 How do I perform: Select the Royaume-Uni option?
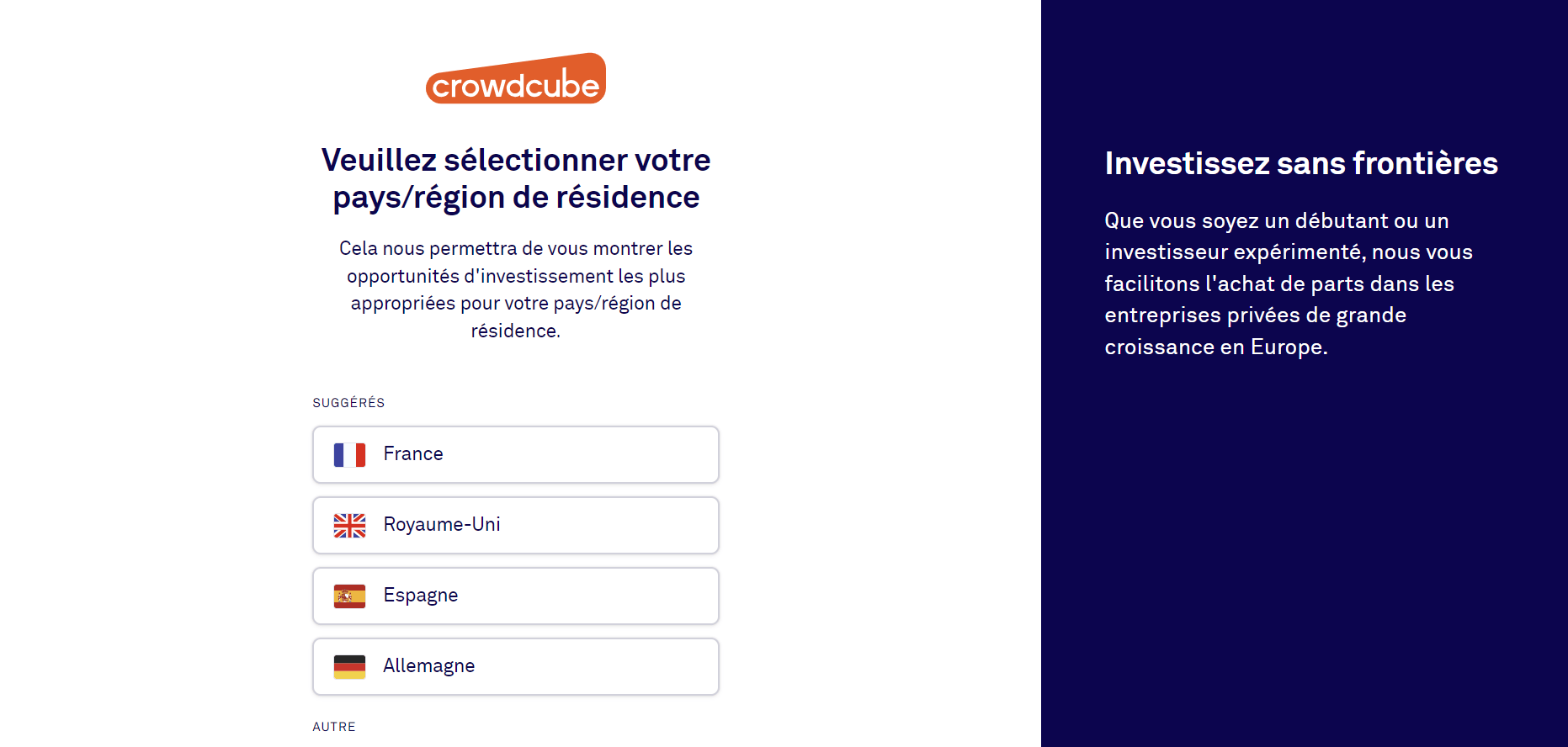point(516,525)
